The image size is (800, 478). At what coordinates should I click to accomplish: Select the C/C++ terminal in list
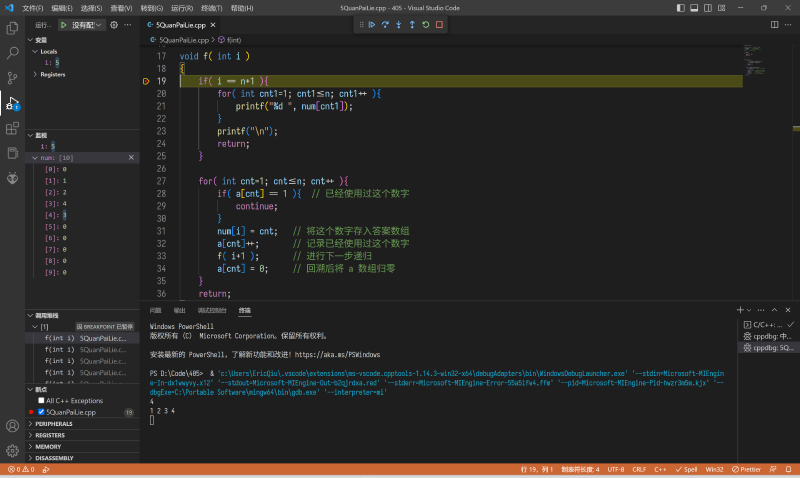click(x=768, y=324)
